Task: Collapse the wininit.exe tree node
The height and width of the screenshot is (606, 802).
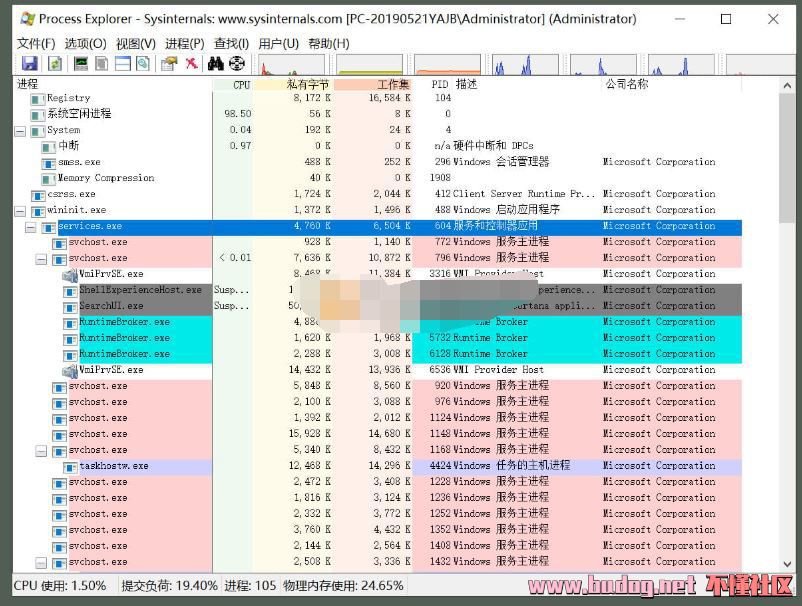Action: tap(20, 211)
